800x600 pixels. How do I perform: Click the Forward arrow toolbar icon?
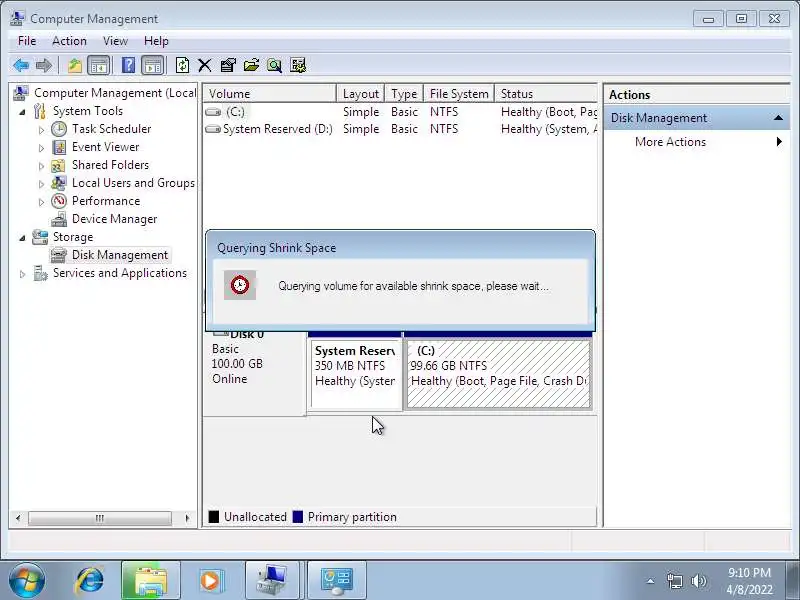[44, 65]
